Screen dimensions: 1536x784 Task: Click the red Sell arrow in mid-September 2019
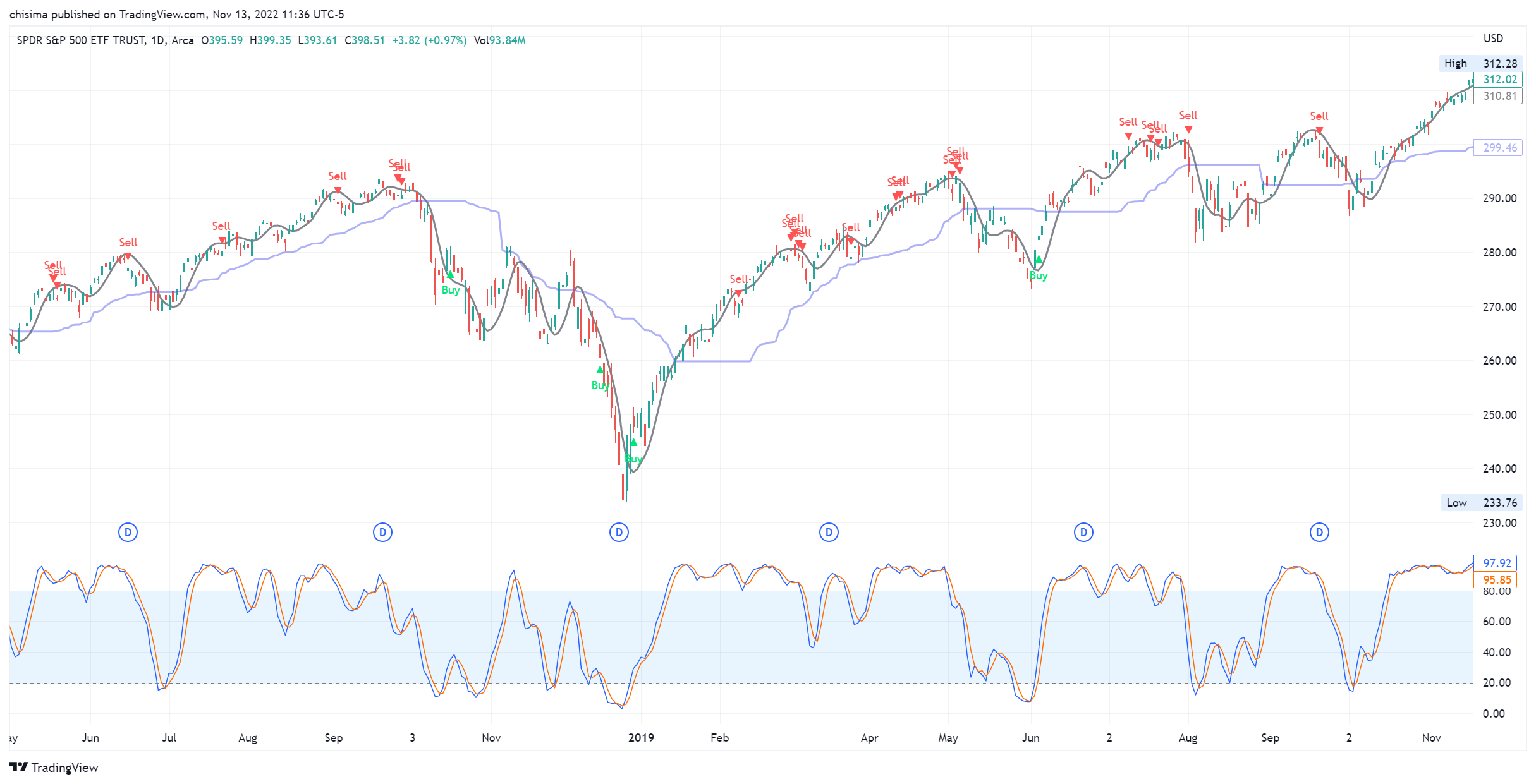tap(1319, 131)
